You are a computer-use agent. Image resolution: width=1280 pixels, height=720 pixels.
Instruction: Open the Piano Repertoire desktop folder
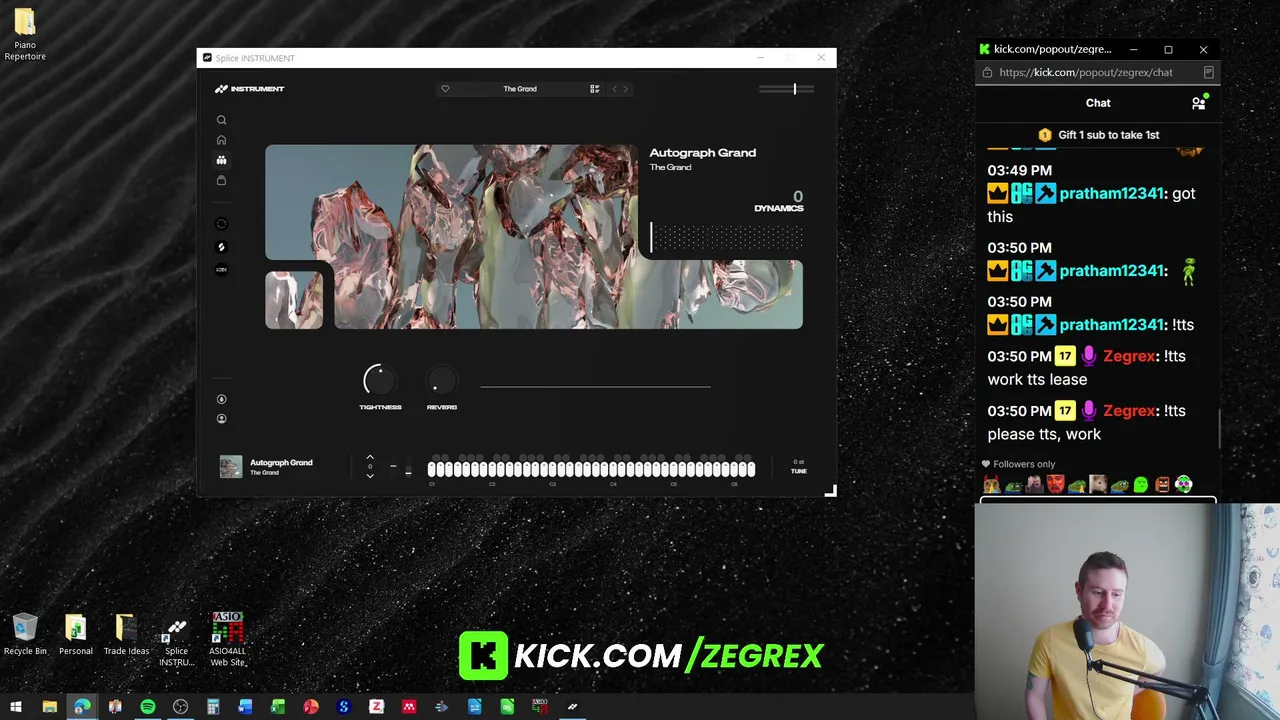click(x=25, y=35)
